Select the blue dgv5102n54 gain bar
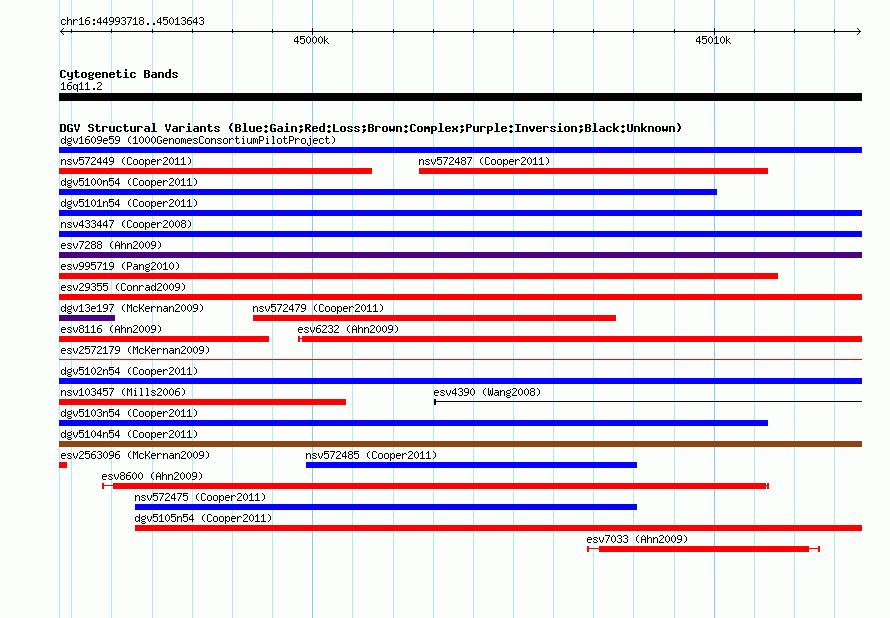 (x=460, y=381)
